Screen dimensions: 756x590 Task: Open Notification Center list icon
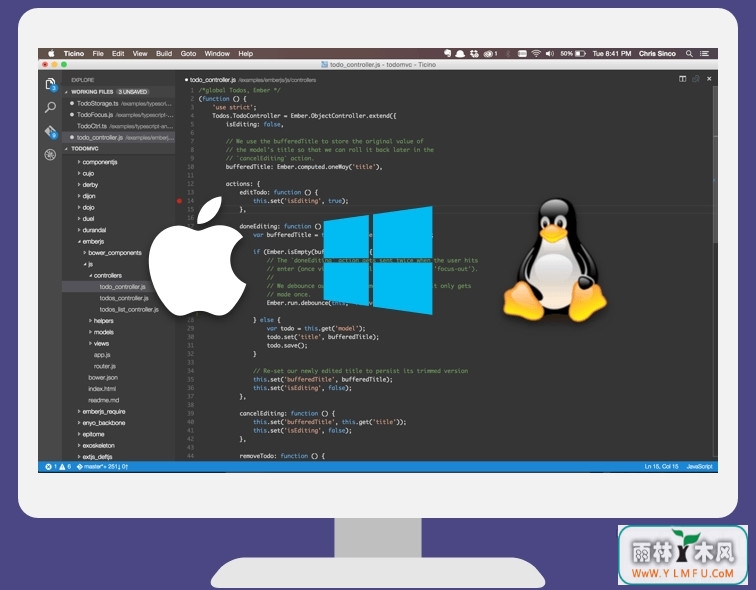pyautogui.click(x=704, y=54)
